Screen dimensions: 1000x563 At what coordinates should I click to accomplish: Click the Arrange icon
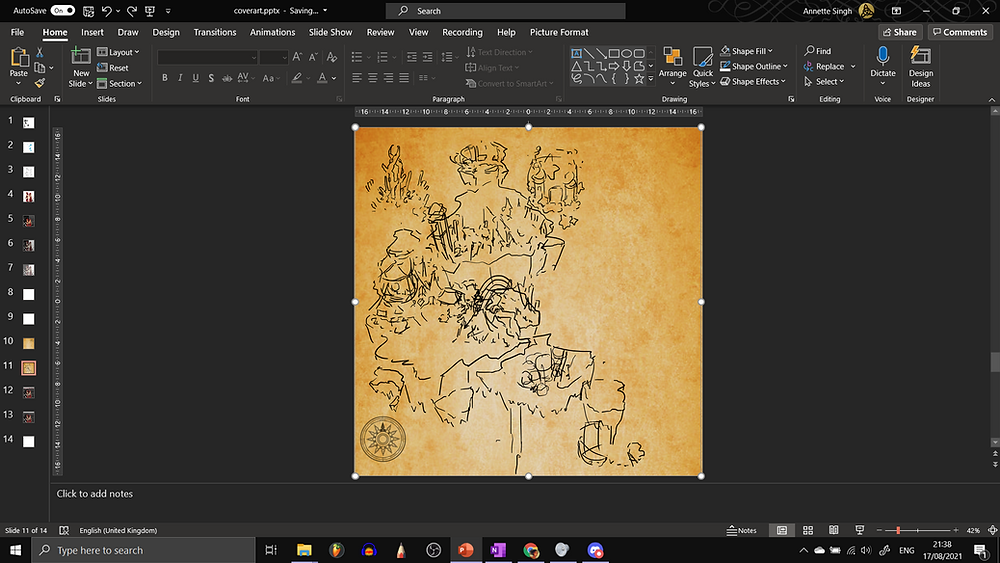coord(672,57)
